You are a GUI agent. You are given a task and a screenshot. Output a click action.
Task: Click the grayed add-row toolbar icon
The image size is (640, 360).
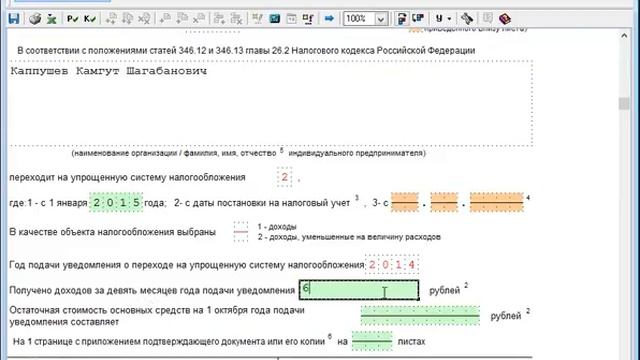point(220,18)
